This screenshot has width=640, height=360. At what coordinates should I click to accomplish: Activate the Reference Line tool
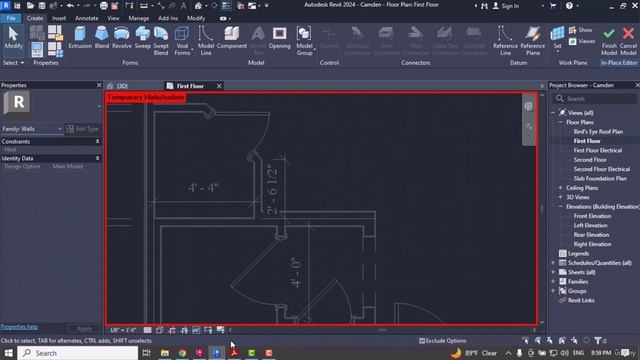pyautogui.click(x=505, y=41)
